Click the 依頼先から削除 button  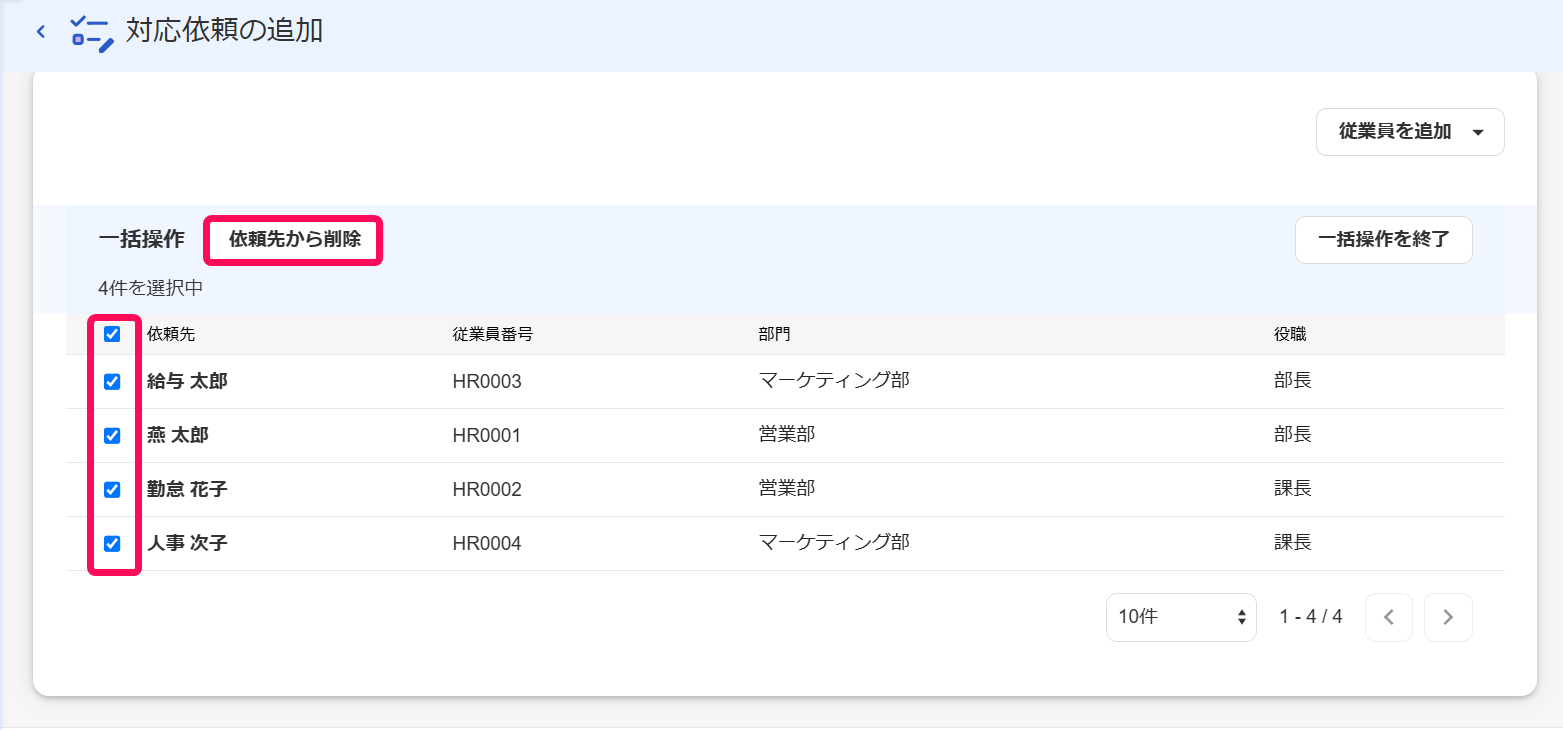[x=294, y=240]
